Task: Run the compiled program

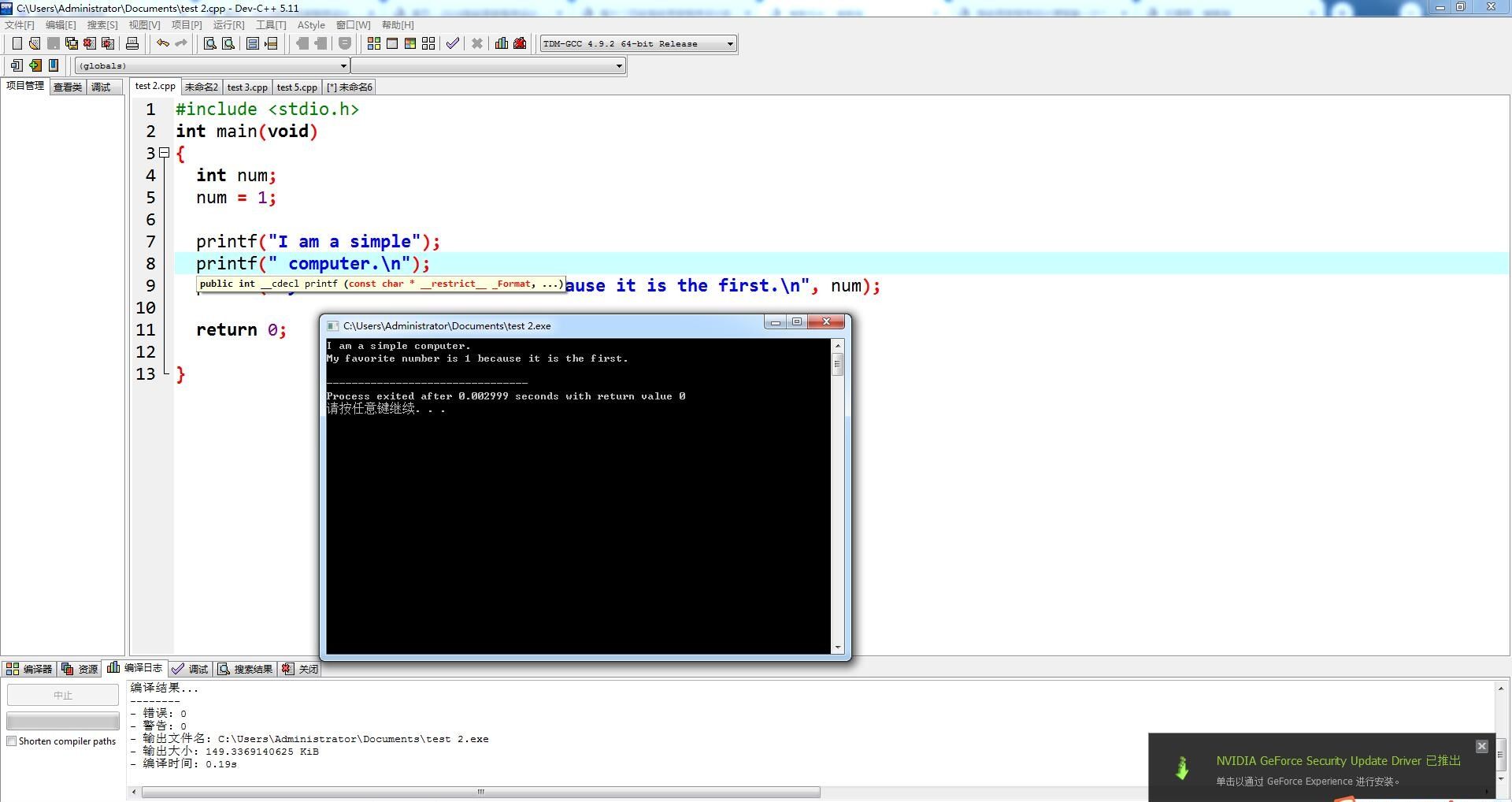Action: pyautogui.click(x=391, y=43)
